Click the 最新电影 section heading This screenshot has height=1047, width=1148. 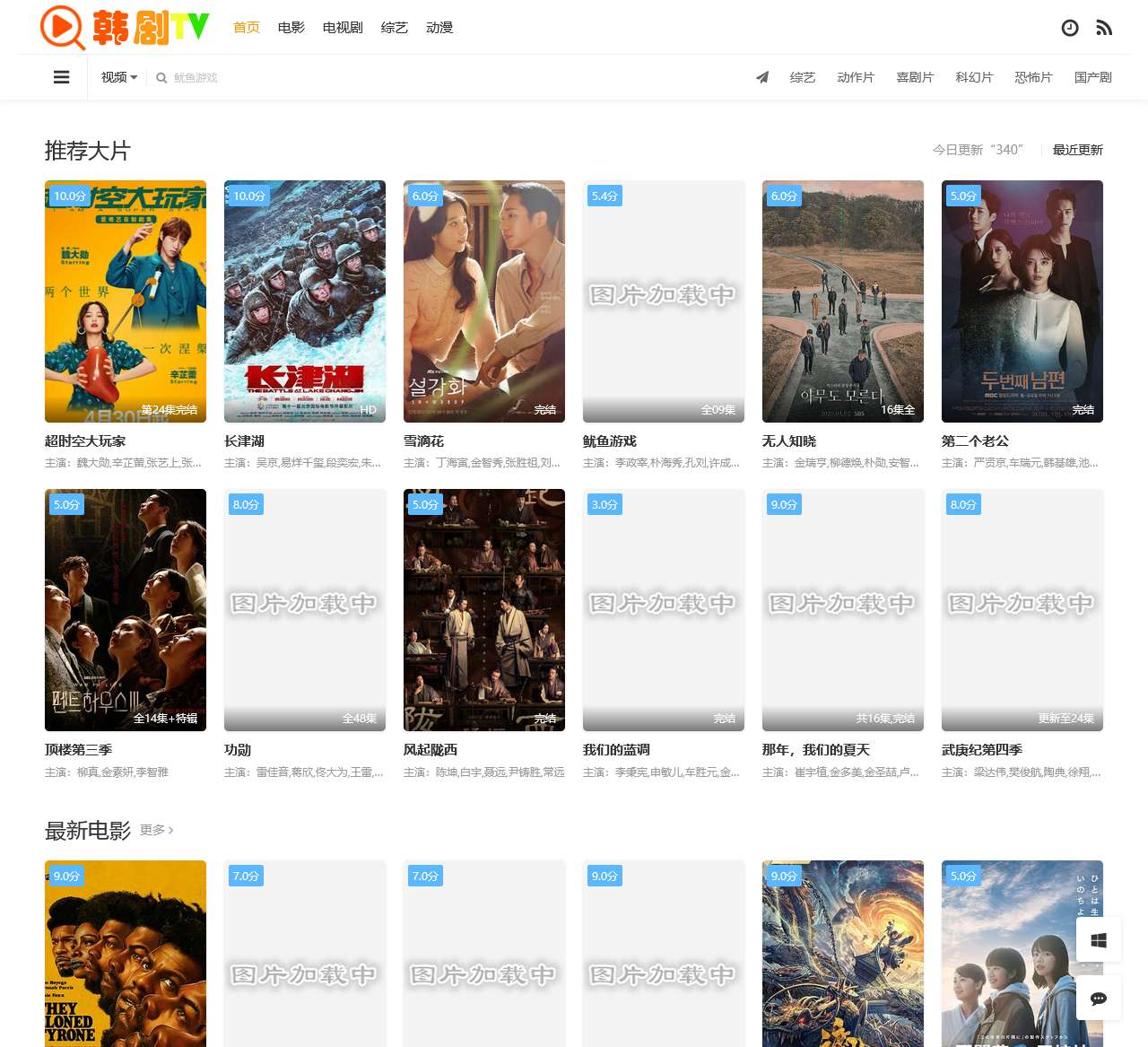[x=88, y=831]
